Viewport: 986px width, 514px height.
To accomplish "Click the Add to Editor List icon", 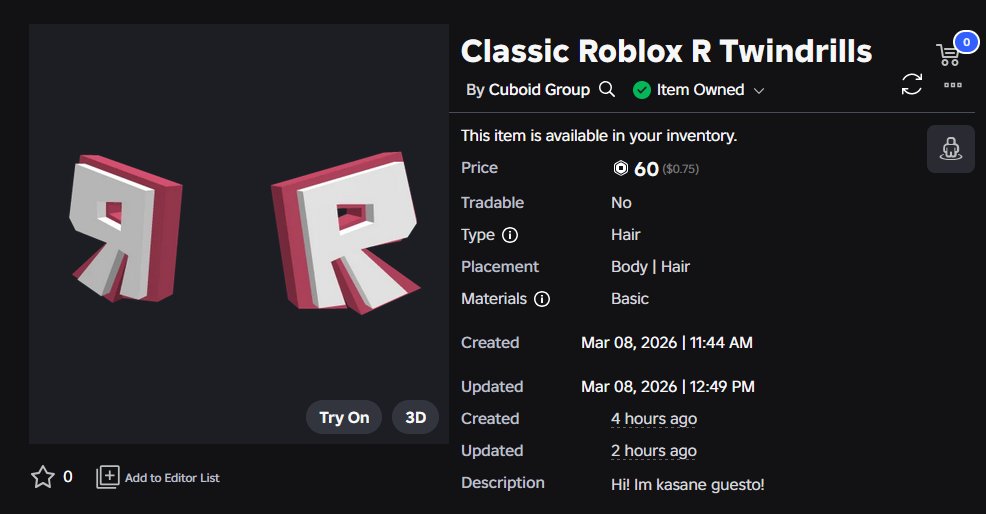I will 108,477.
